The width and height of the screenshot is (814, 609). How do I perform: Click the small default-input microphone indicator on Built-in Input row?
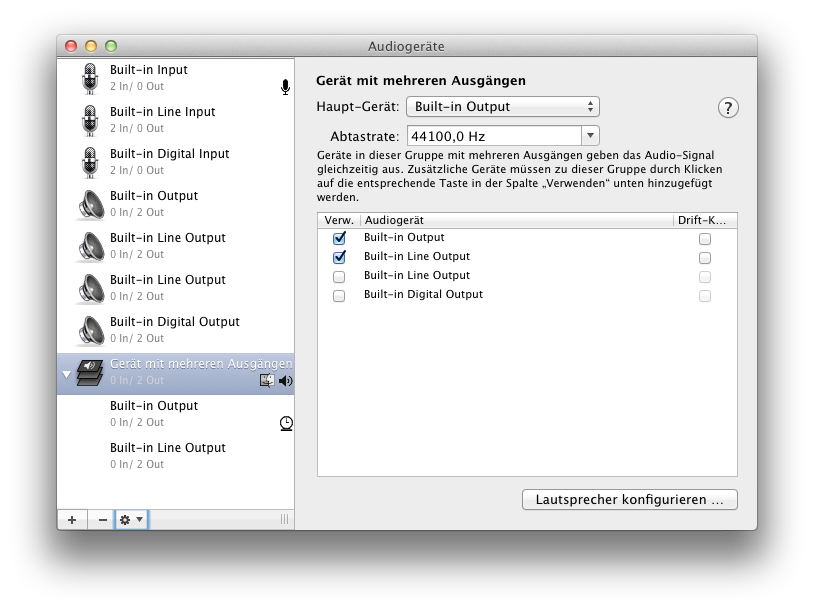[285, 87]
